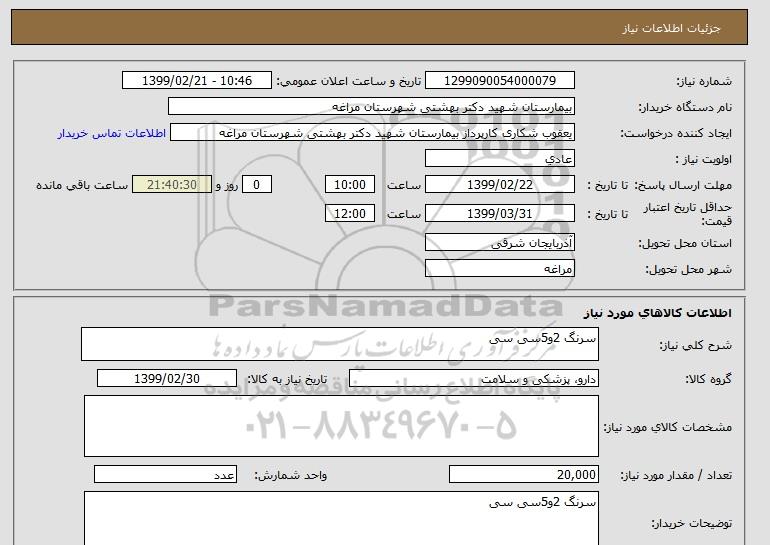The image size is (770, 545).
Task: Click the unit of measure field عدد
Action: click(x=165, y=474)
